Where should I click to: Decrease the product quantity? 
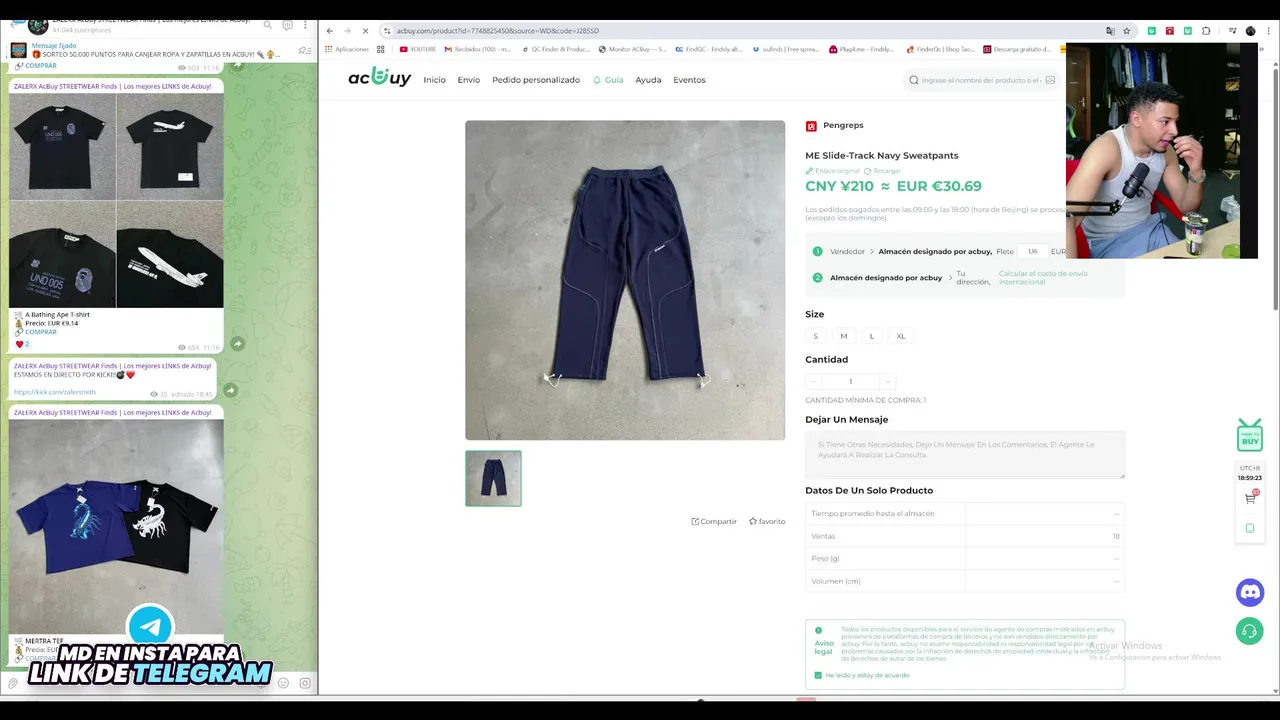coord(813,381)
